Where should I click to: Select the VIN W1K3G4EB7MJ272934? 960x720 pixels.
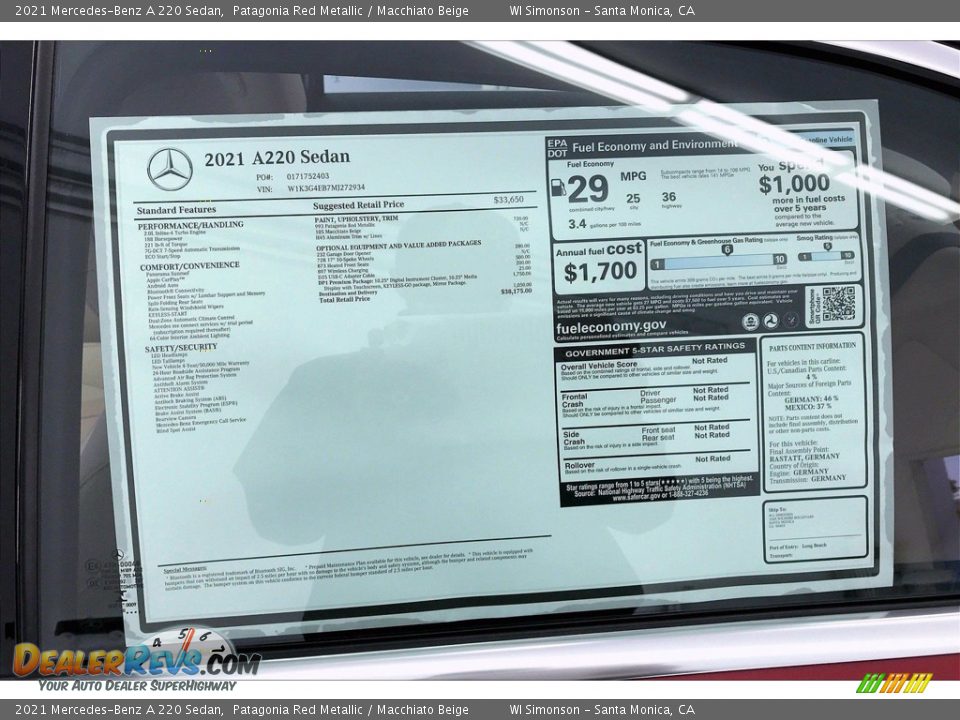click(326, 188)
